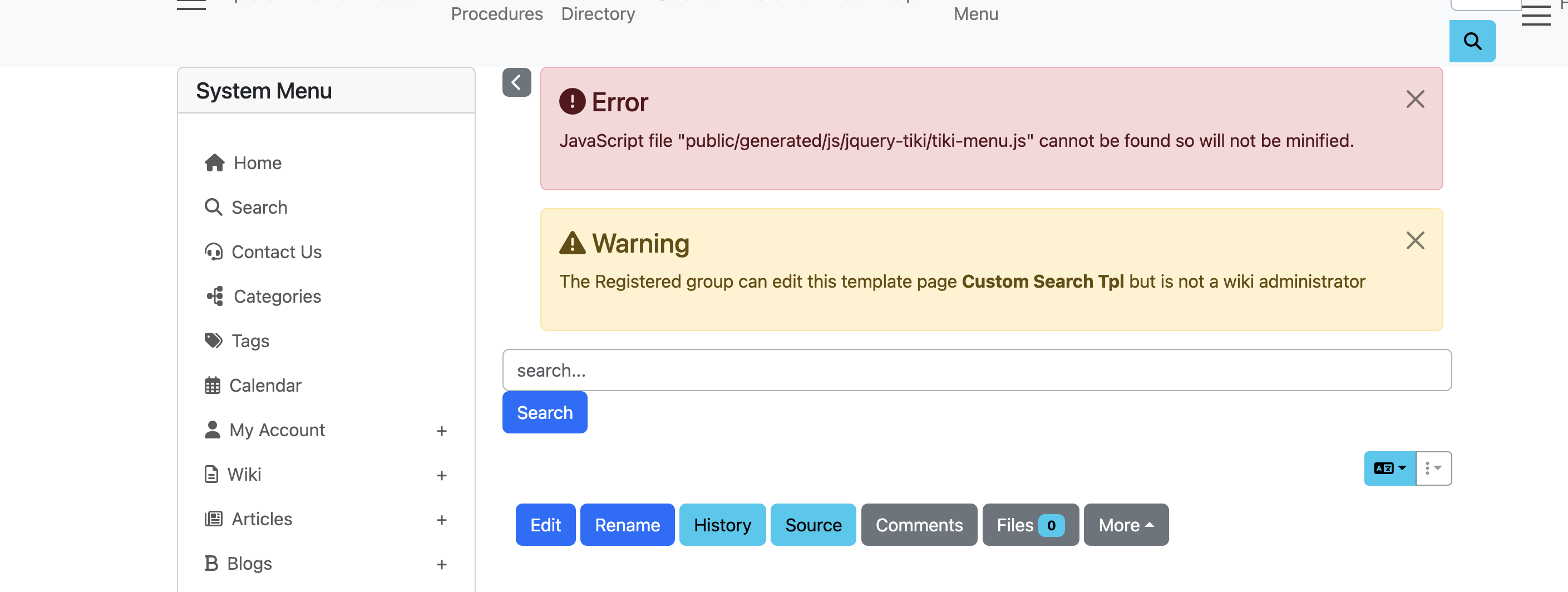
Task: Click the Categories hierarchy icon
Action: tap(214, 295)
